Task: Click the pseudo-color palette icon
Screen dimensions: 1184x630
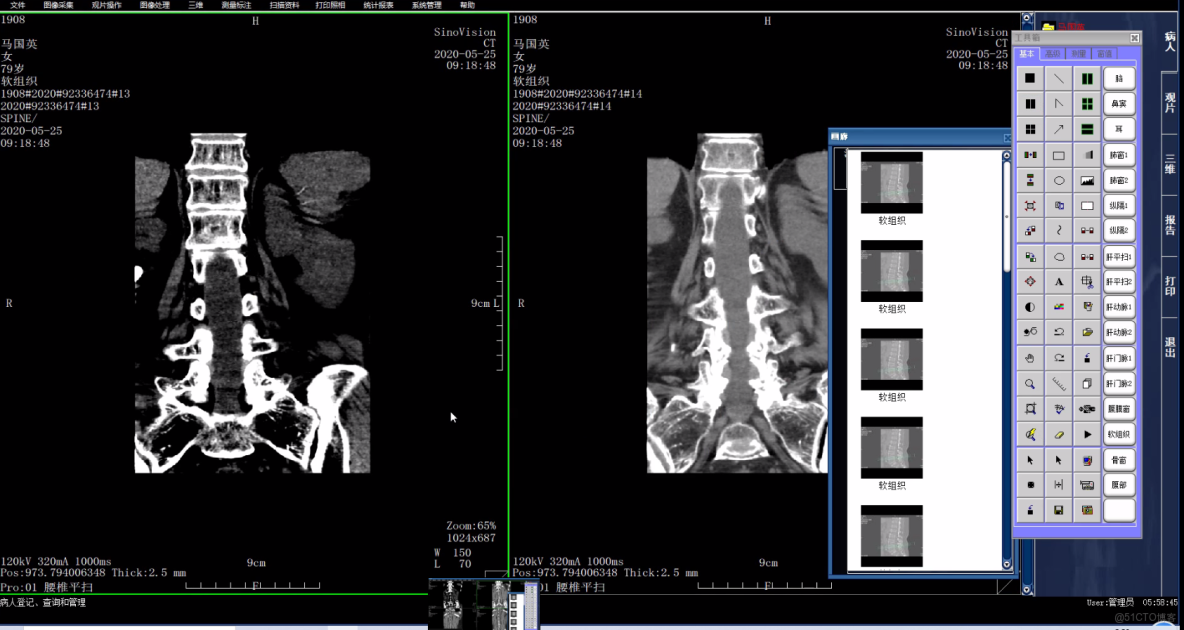Action: [1059, 307]
